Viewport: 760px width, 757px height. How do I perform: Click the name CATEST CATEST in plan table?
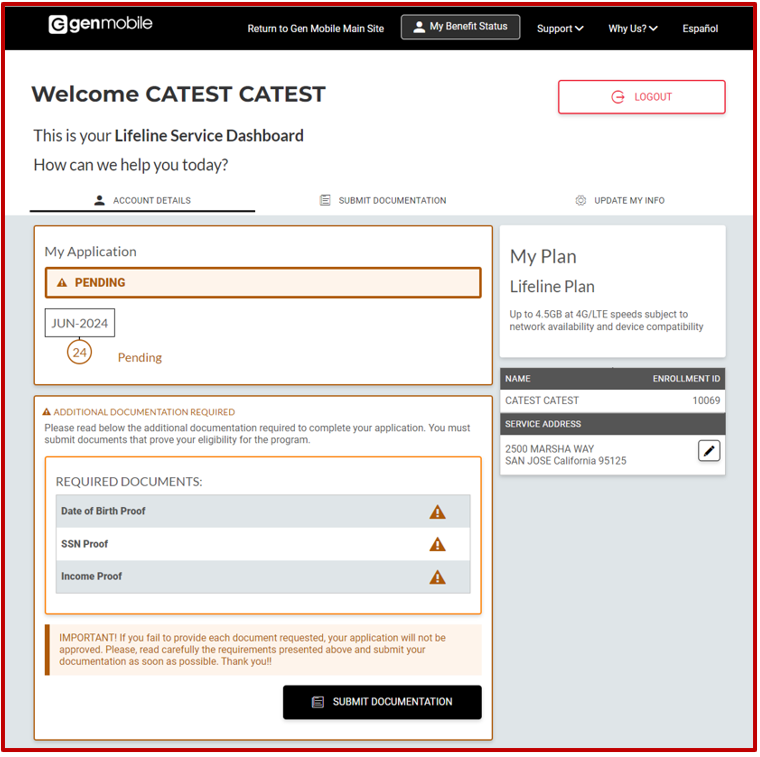541,400
